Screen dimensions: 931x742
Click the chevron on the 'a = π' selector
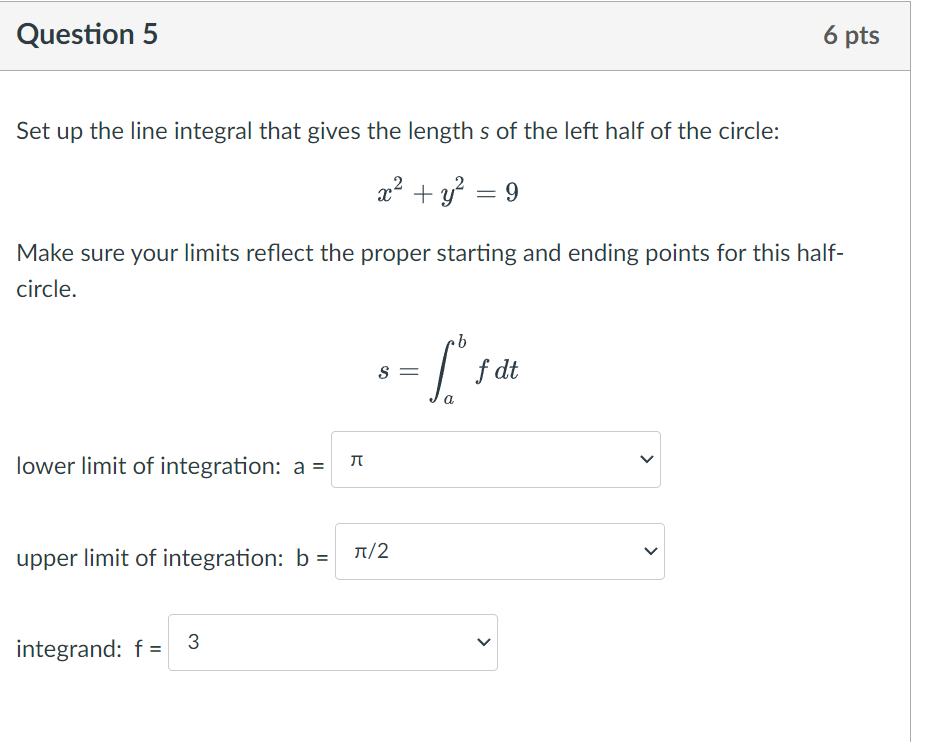646,459
